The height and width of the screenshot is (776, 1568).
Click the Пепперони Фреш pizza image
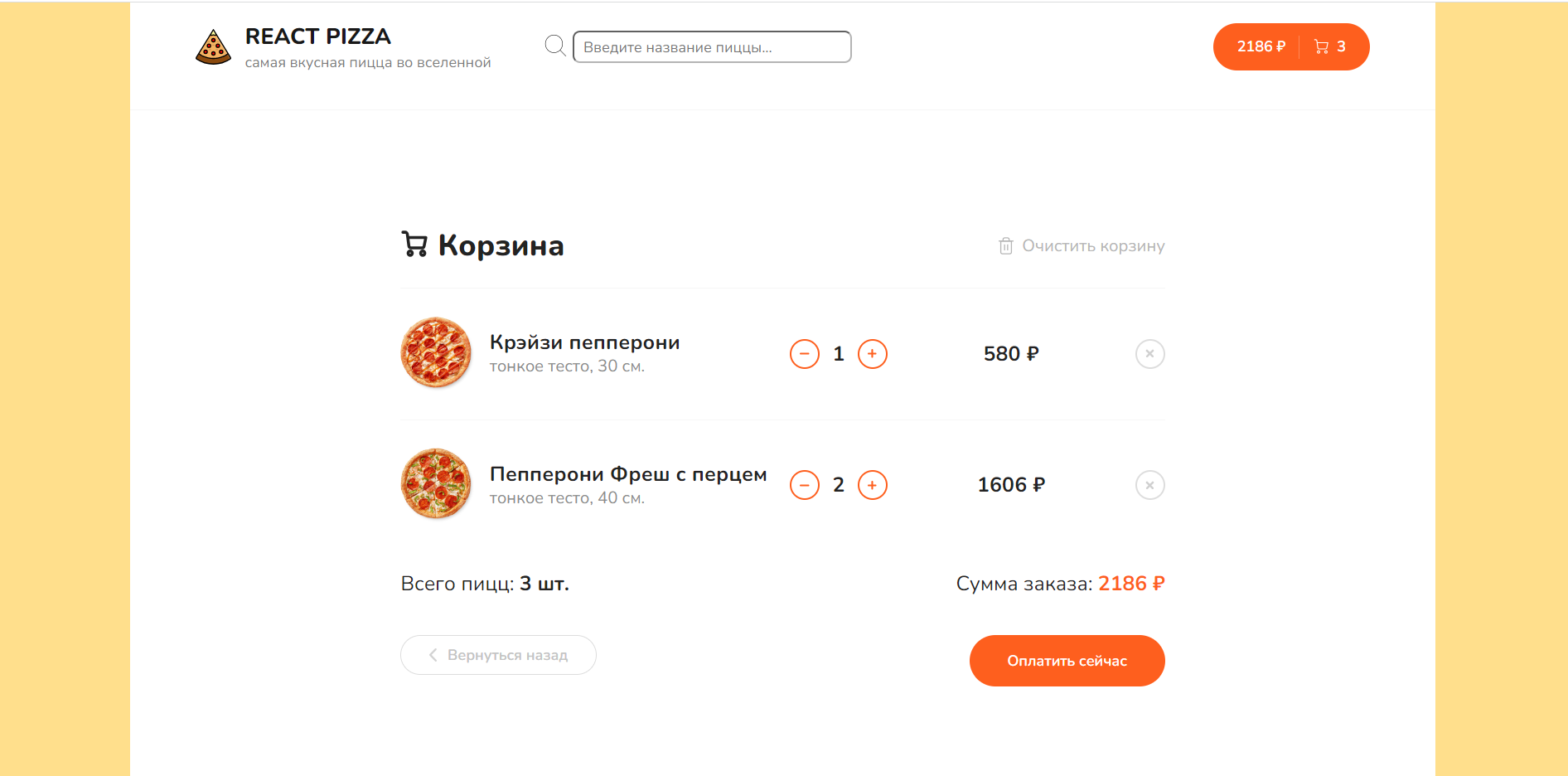click(x=436, y=484)
